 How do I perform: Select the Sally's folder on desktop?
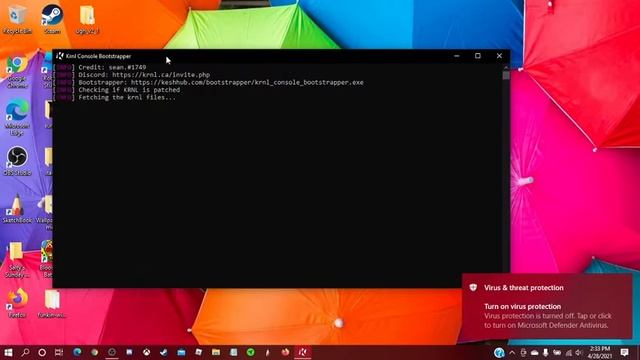[x=17, y=260]
